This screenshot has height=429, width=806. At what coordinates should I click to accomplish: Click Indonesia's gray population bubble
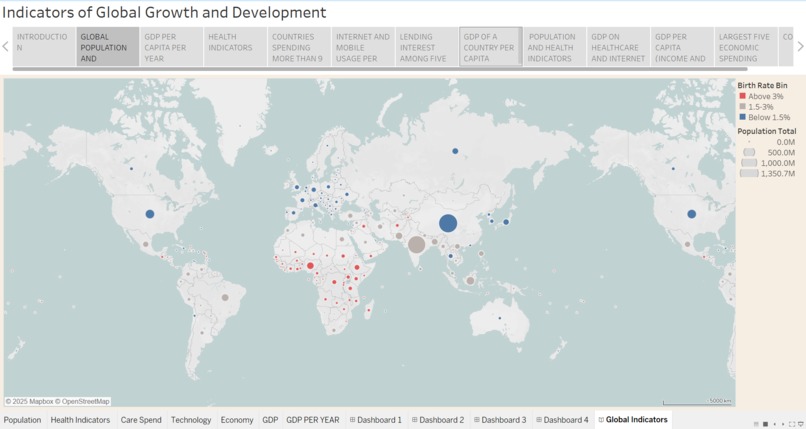click(470, 281)
